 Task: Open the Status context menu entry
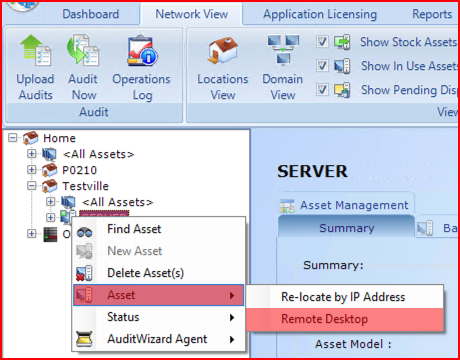[x=159, y=317]
